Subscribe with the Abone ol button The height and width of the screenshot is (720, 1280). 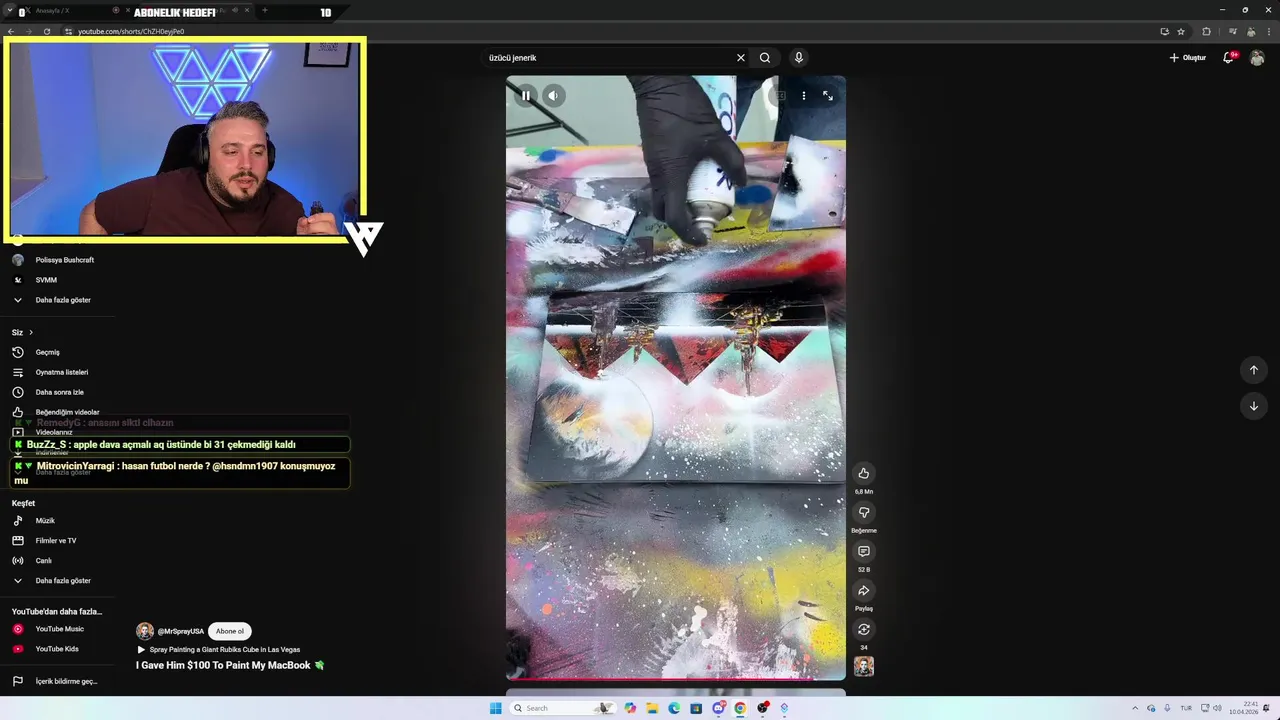tap(229, 631)
